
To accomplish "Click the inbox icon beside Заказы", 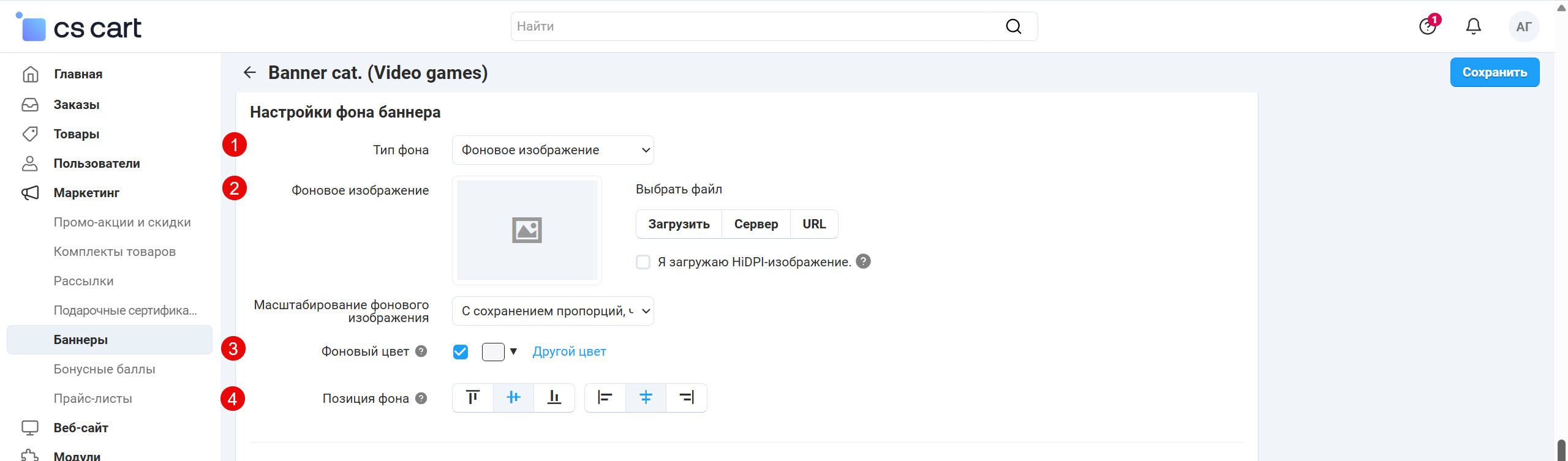I will (x=30, y=105).
